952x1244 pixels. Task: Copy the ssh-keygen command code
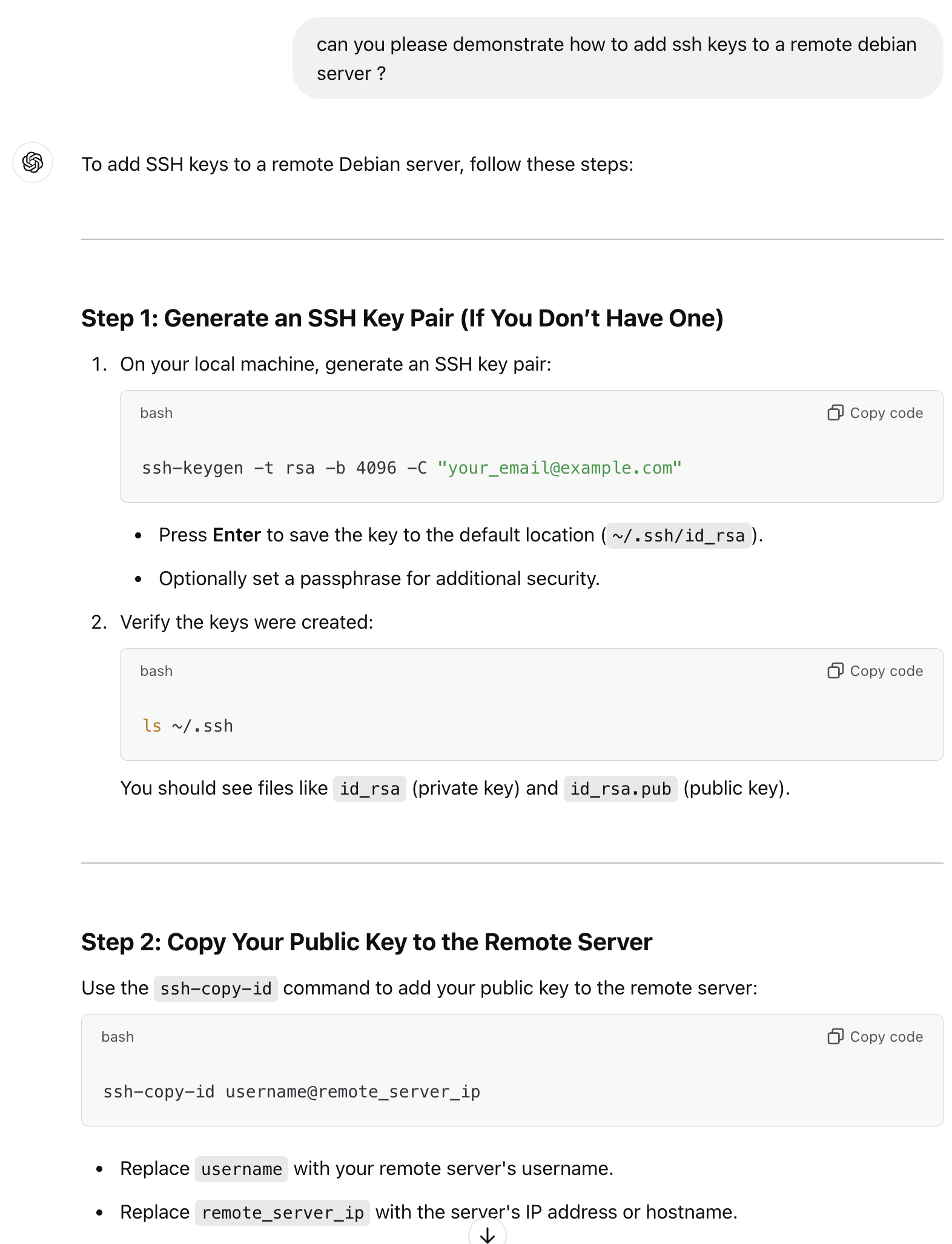pos(875,413)
